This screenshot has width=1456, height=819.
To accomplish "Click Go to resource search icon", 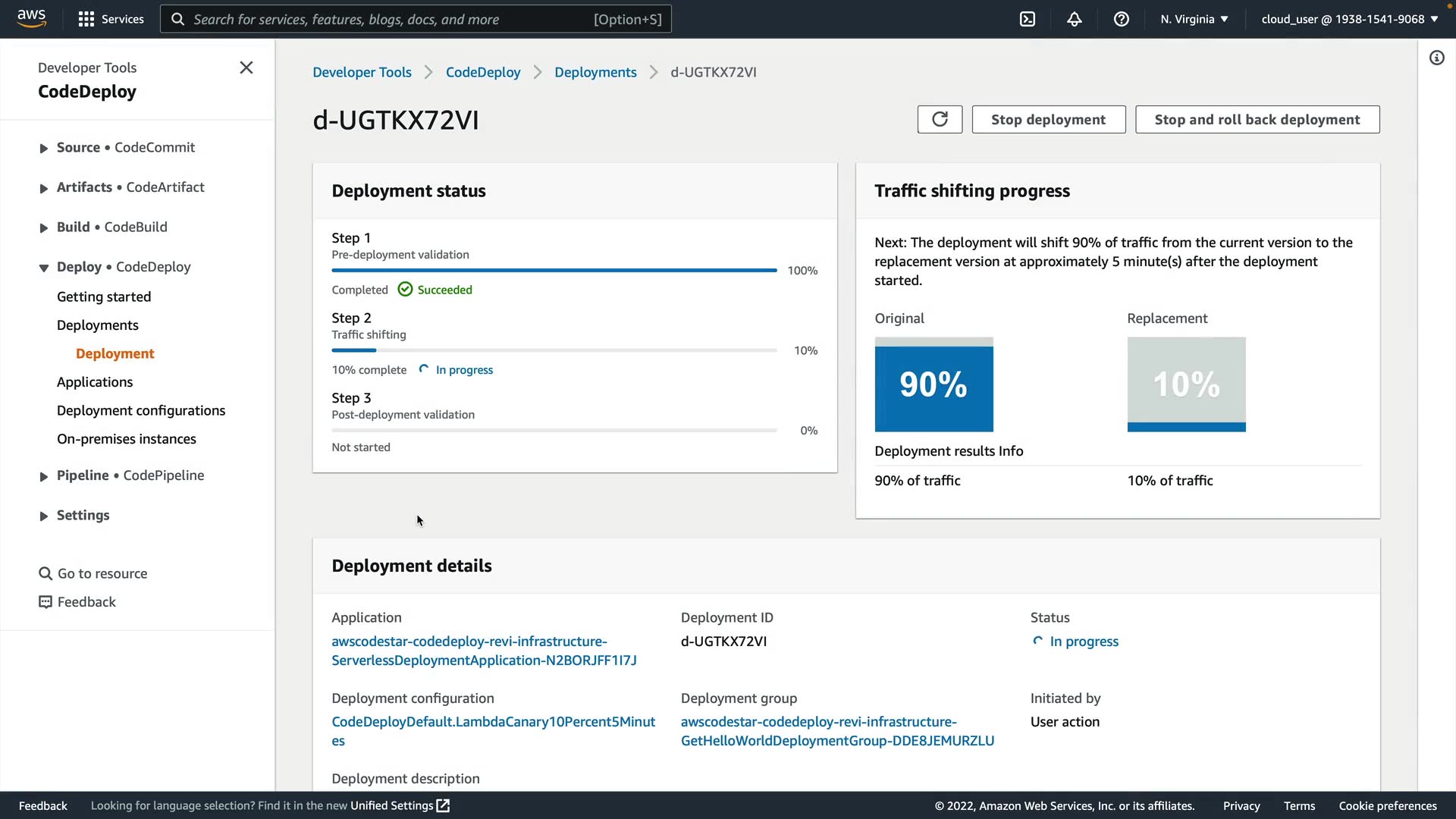I will tap(45, 573).
